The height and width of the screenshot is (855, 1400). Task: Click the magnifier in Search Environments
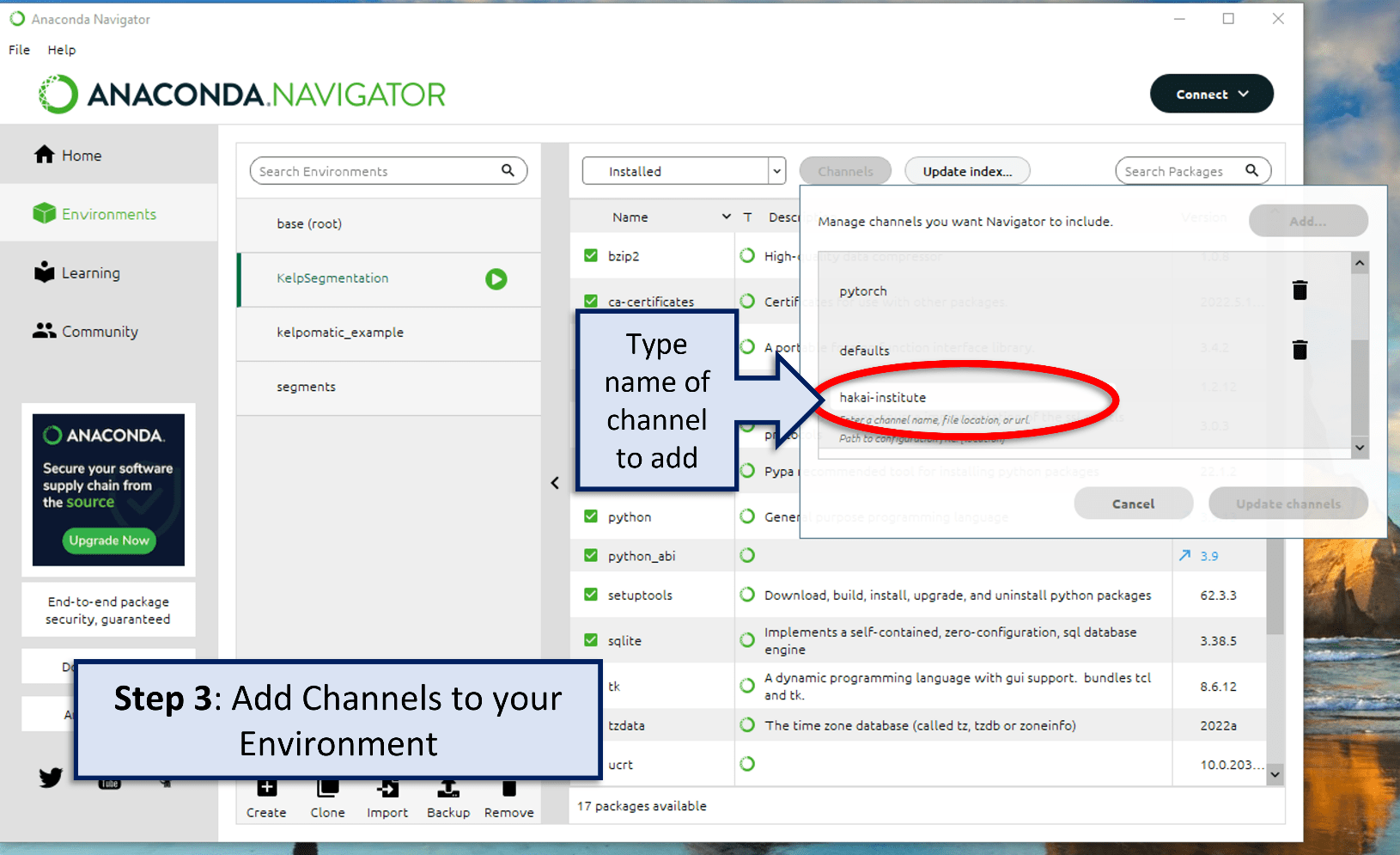point(508,170)
